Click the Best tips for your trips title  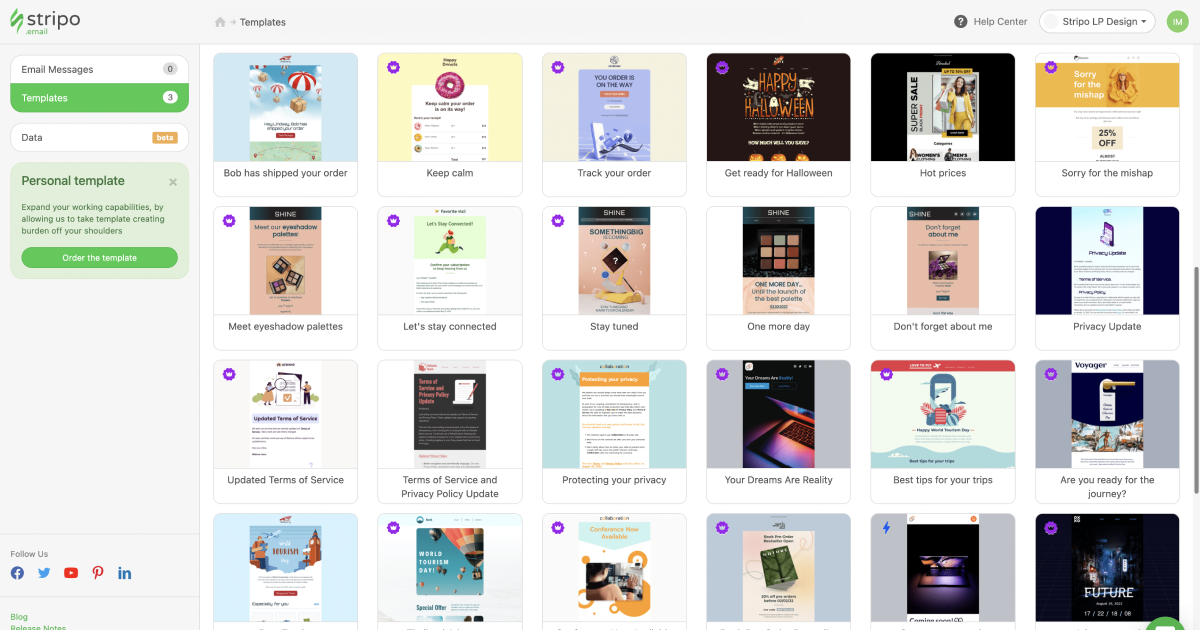tap(943, 480)
